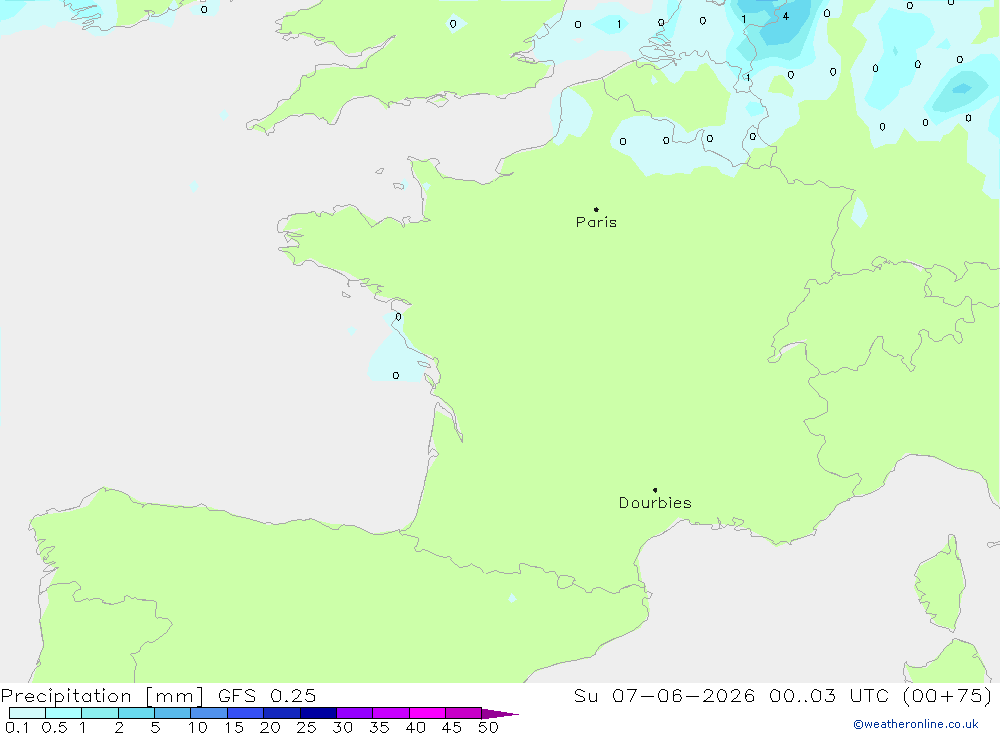Click the '0.5' legend scale label

(x=54, y=727)
